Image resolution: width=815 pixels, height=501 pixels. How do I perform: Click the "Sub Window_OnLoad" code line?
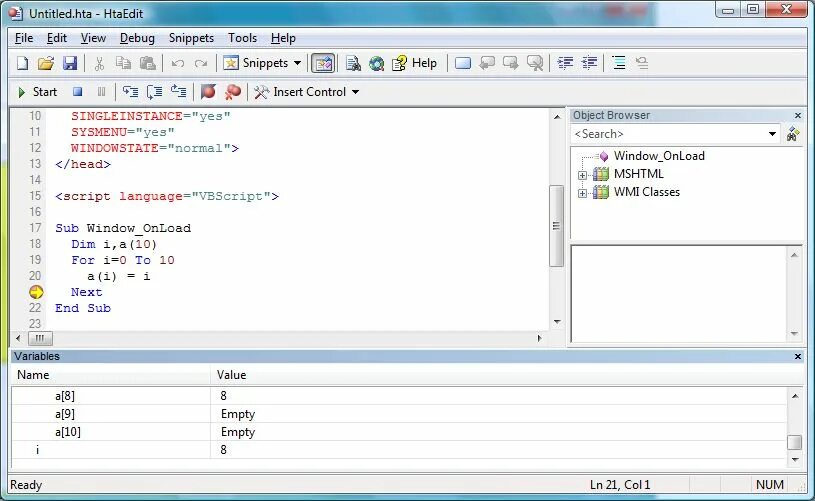point(123,228)
